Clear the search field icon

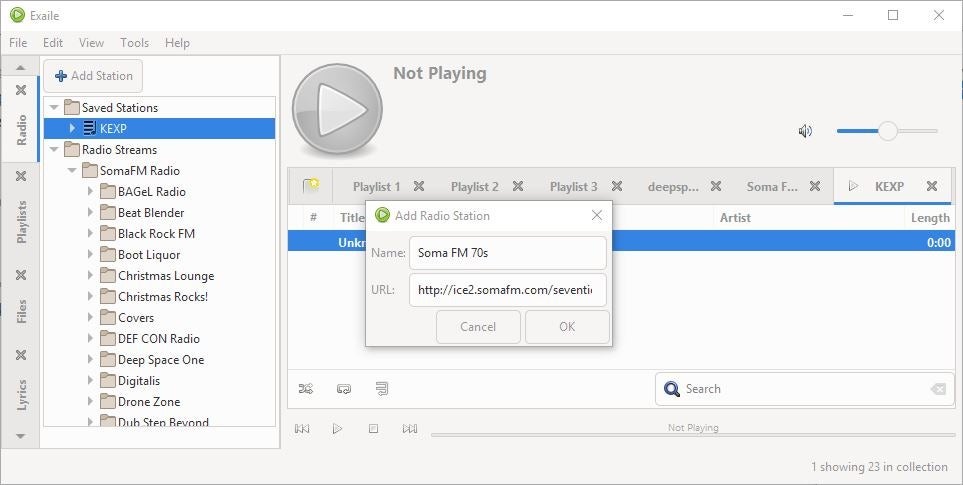click(937, 389)
